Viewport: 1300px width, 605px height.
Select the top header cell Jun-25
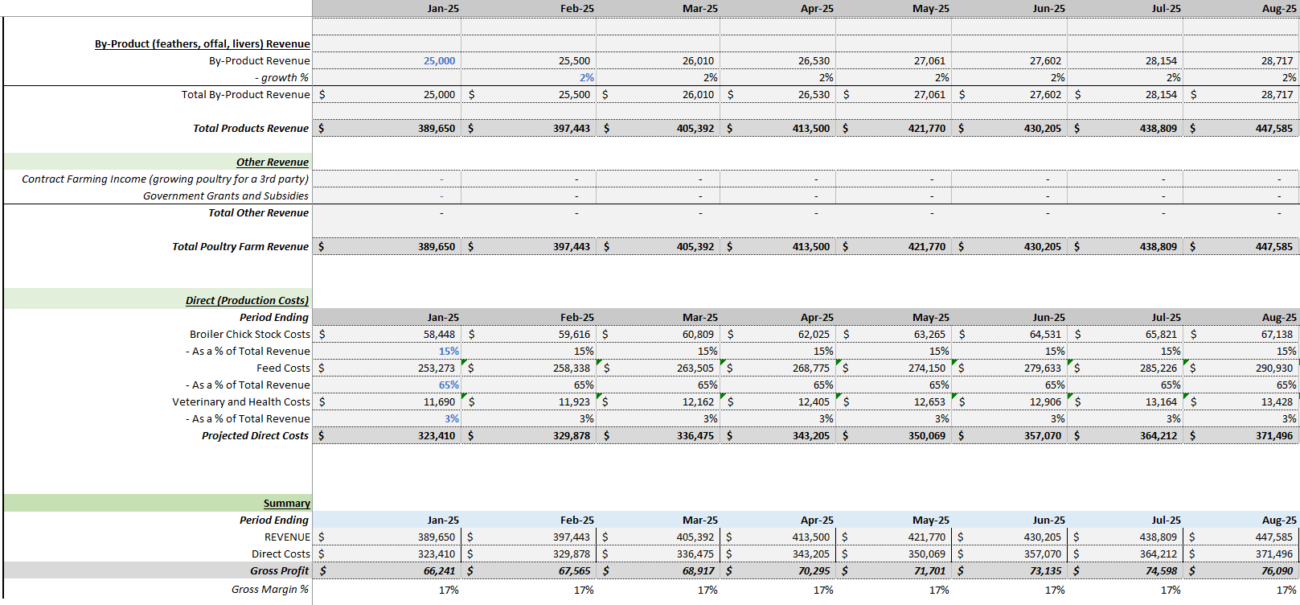[x=1047, y=7]
